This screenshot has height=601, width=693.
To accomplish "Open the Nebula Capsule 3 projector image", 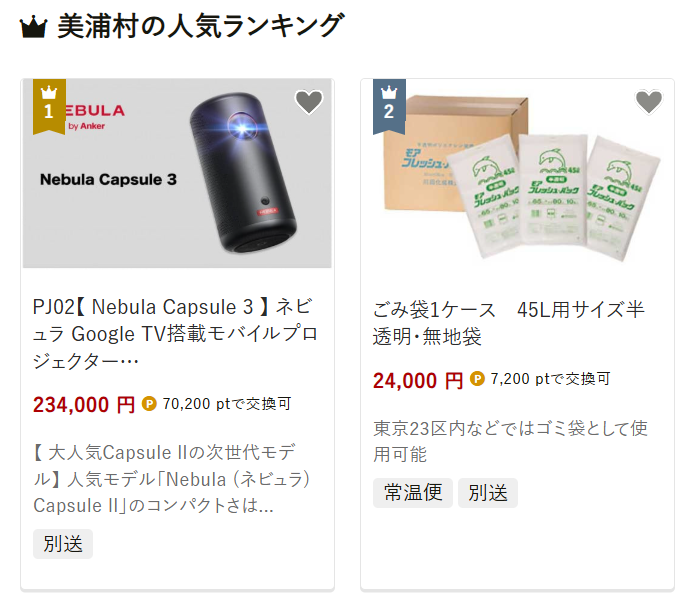I will (177, 173).
